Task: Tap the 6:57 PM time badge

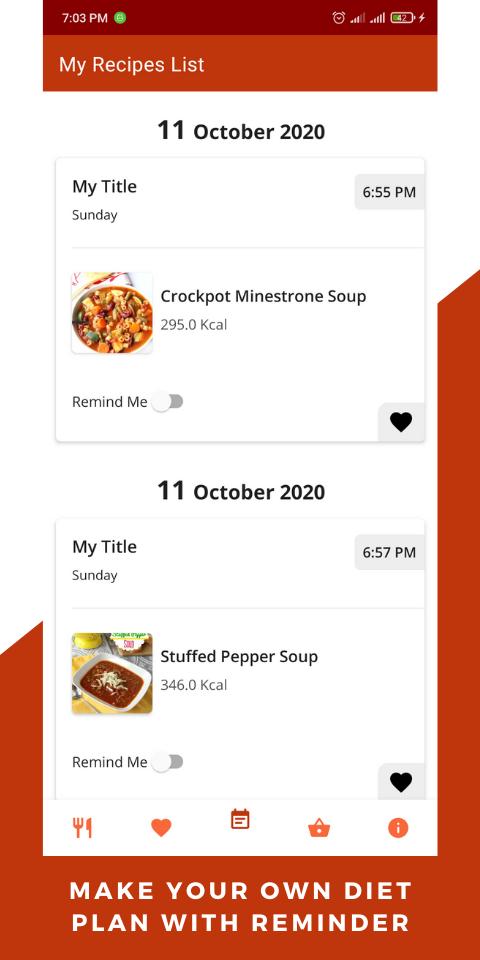Action: (x=389, y=552)
